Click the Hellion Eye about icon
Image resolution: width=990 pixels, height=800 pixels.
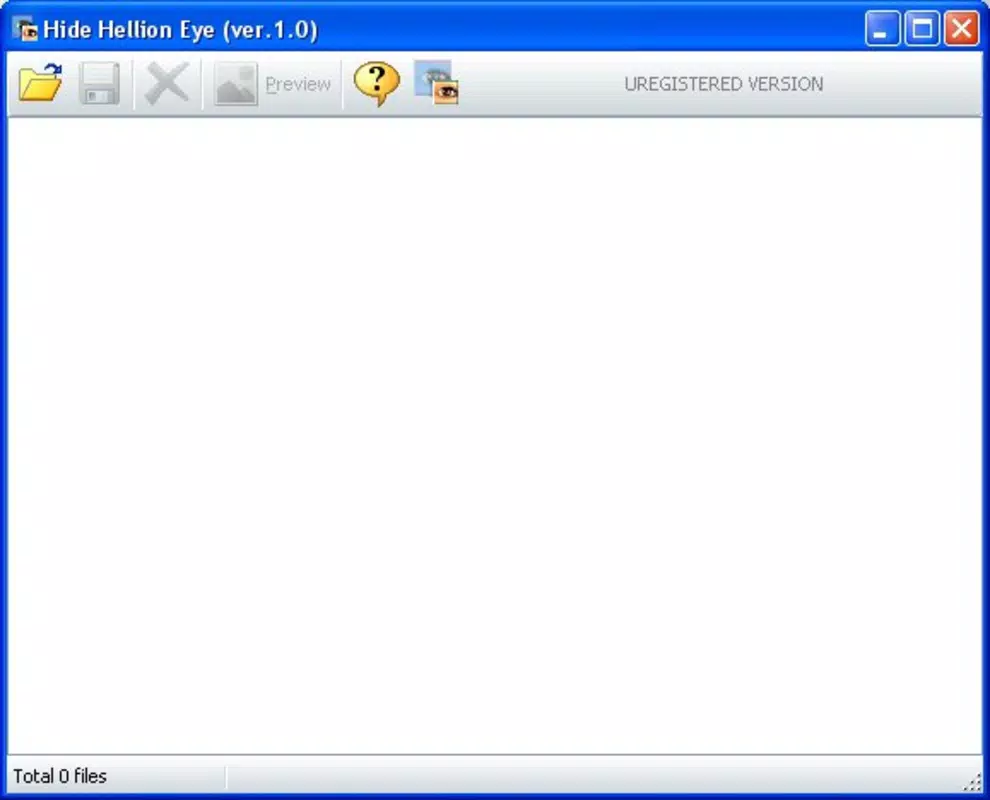pos(436,82)
